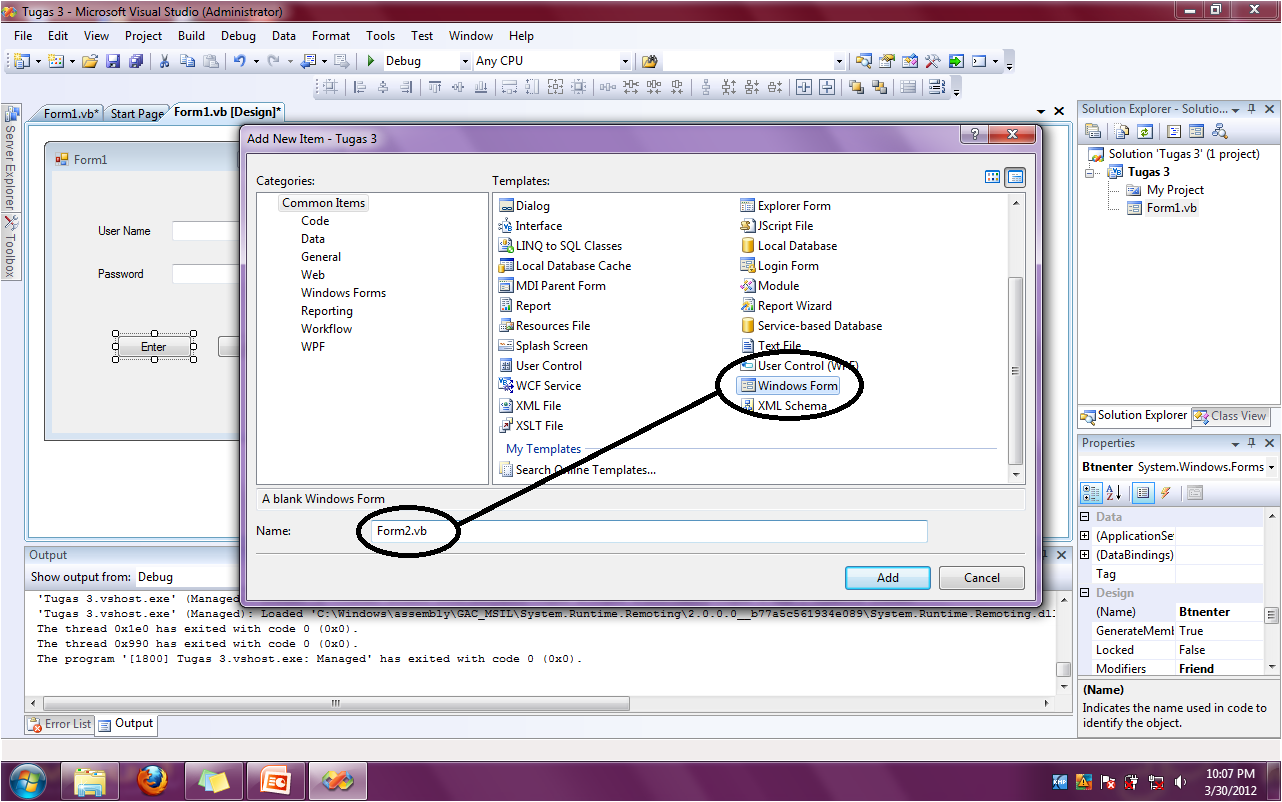This screenshot has width=1282, height=802.
Task: Click the Enter button on Form1
Action: tap(153, 347)
